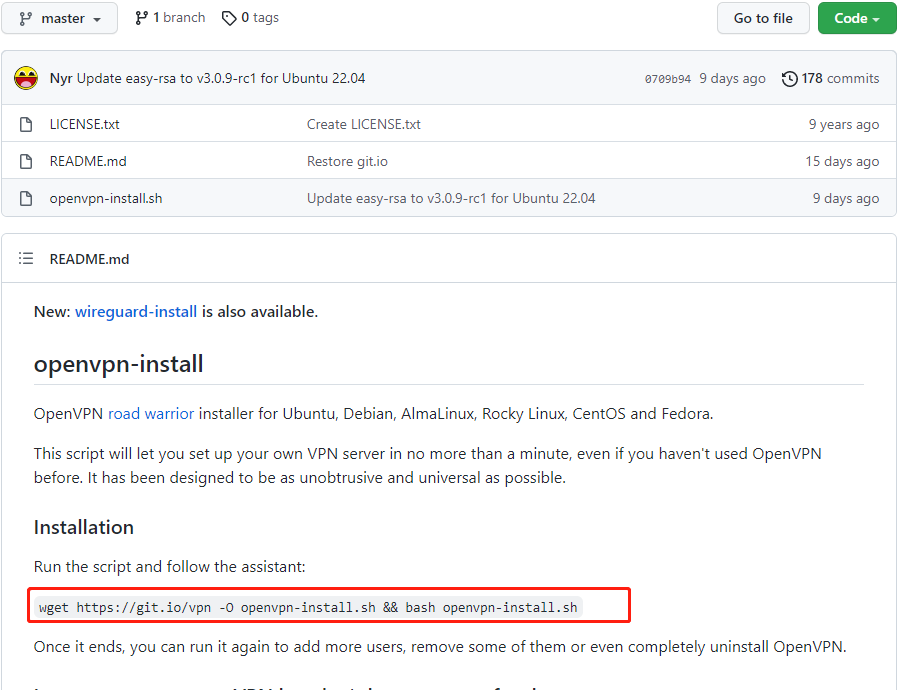Toggle the README table of contents icon
Image resolution: width=915 pixels, height=690 pixels.
tap(26, 259)
